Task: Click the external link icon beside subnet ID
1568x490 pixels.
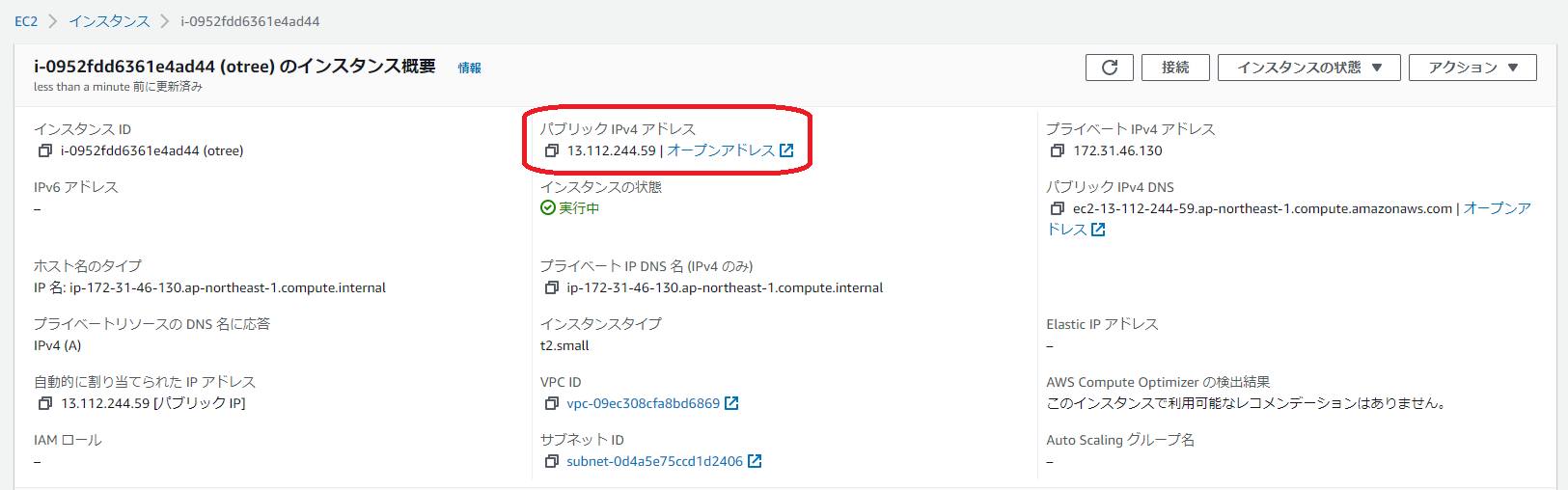Action: pyautogui.click(x=755, y=461)
